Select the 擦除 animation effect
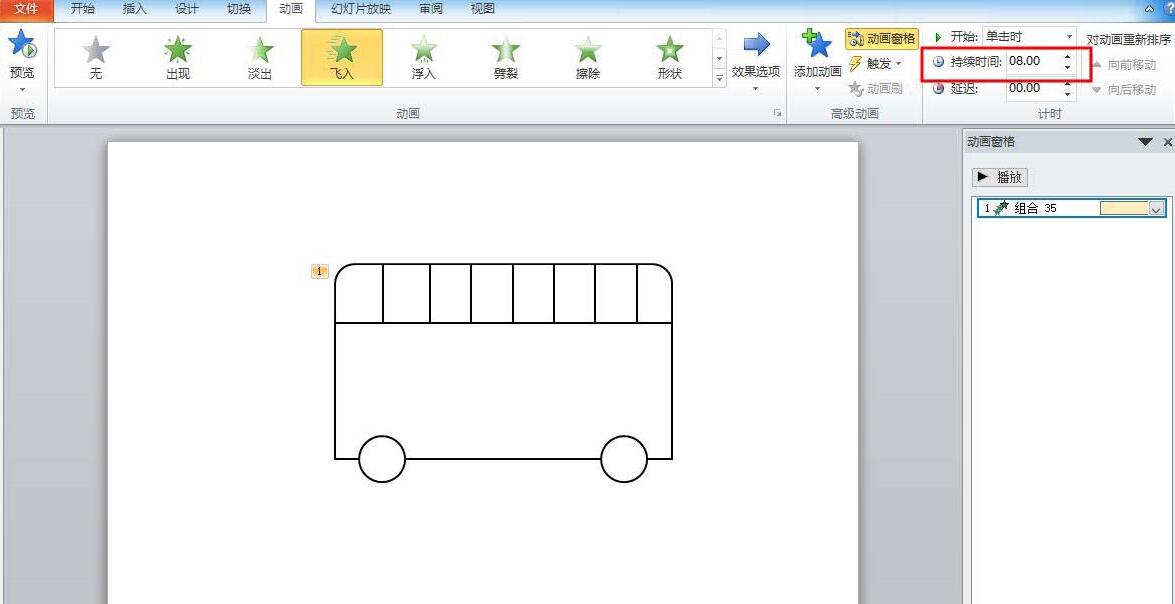Image resolution: width=1175 pixels, height=604 pixels. tap(588, 58)
